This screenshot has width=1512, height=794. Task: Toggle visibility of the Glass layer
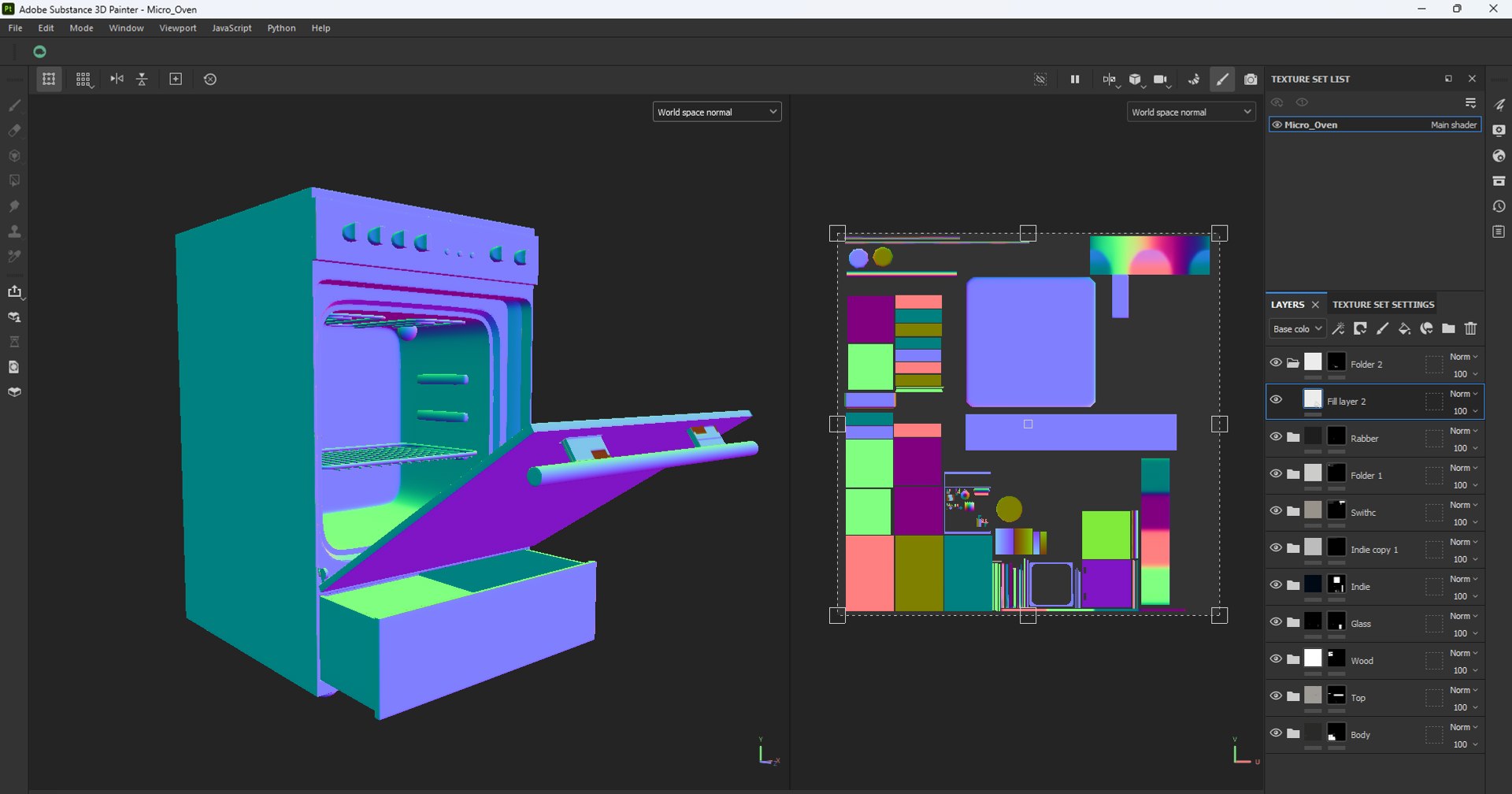click(x=1276, y=621)
